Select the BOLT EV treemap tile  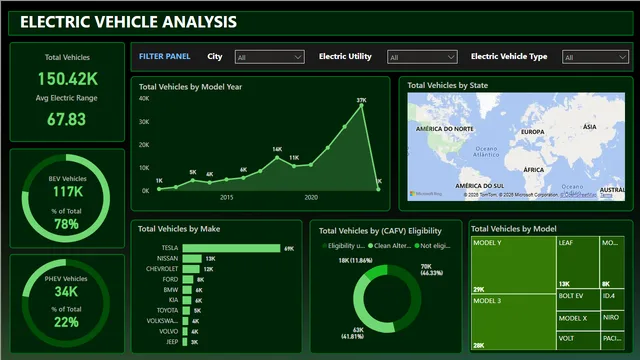coord(578,300)
